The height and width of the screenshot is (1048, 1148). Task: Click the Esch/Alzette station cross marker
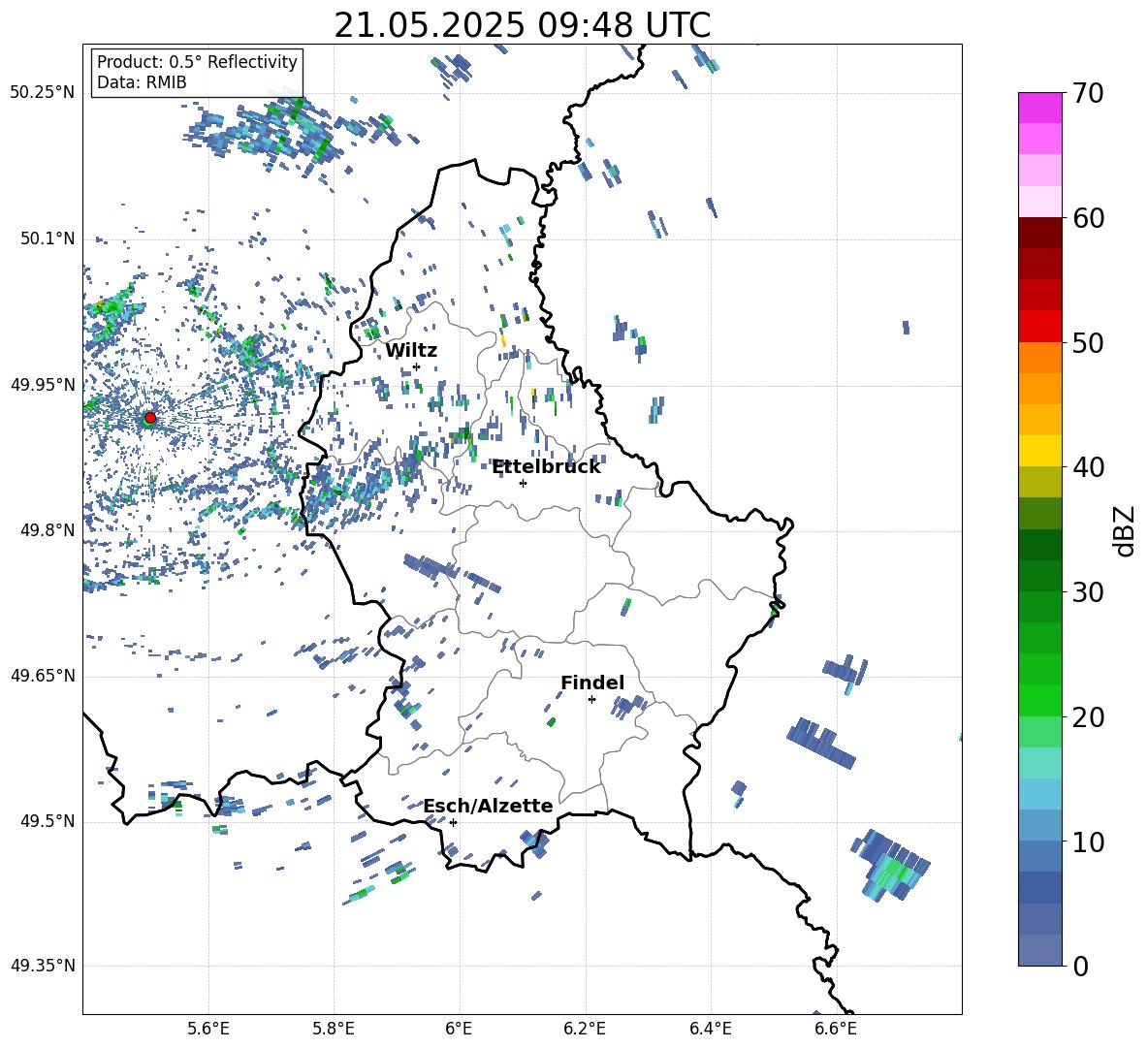point(453,822)
